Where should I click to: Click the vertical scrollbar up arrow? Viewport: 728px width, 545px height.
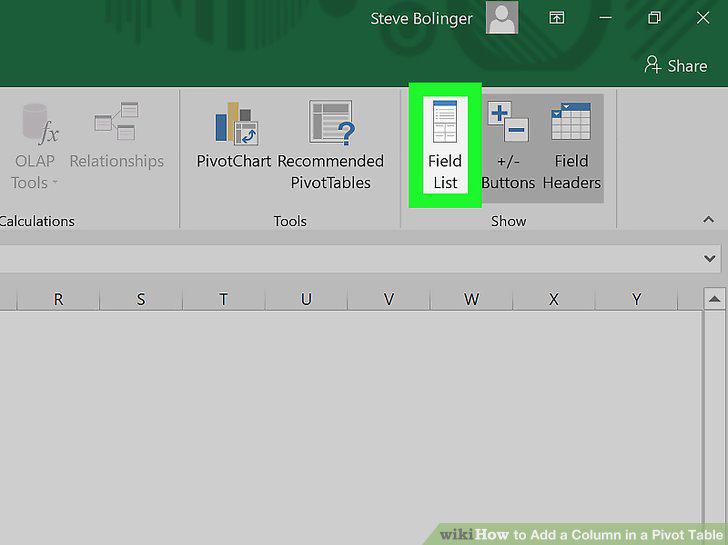[x=715, y=299]
